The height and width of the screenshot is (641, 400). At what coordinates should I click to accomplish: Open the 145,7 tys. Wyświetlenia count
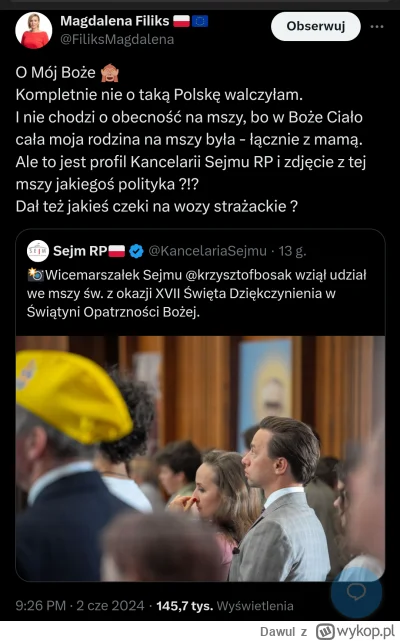(225, 605)
